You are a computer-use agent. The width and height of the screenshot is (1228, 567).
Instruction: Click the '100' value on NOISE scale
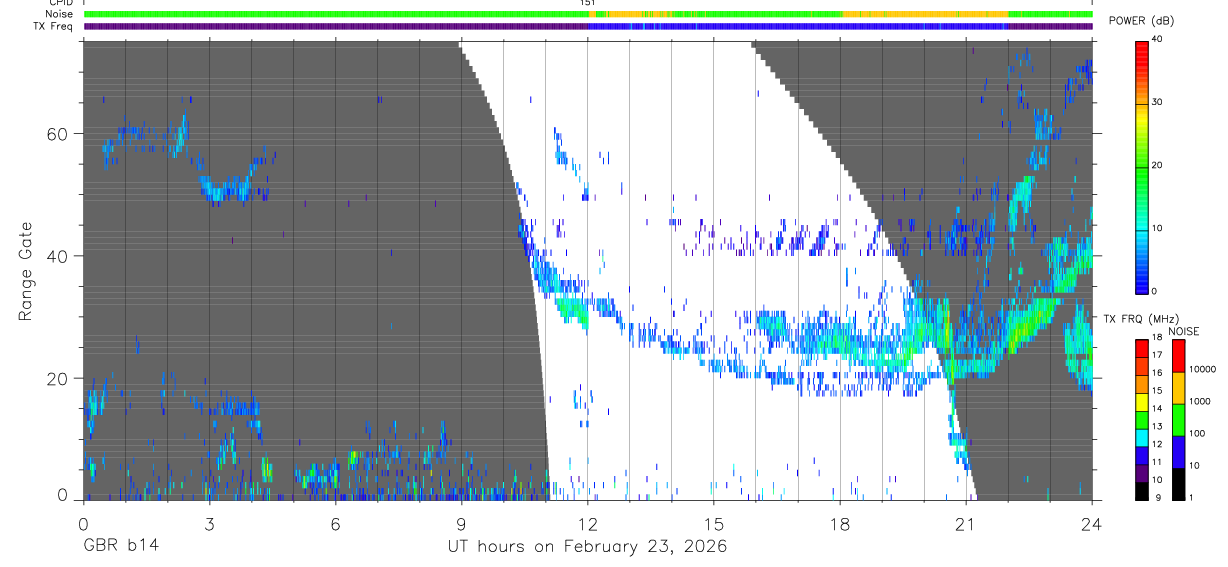point(1198,434)
